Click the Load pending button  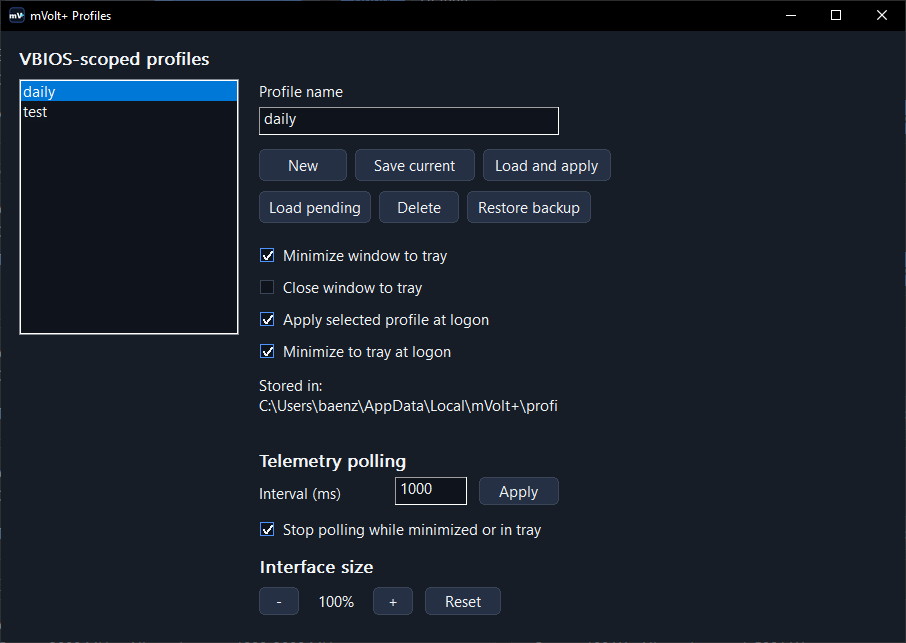coord(315,207)
